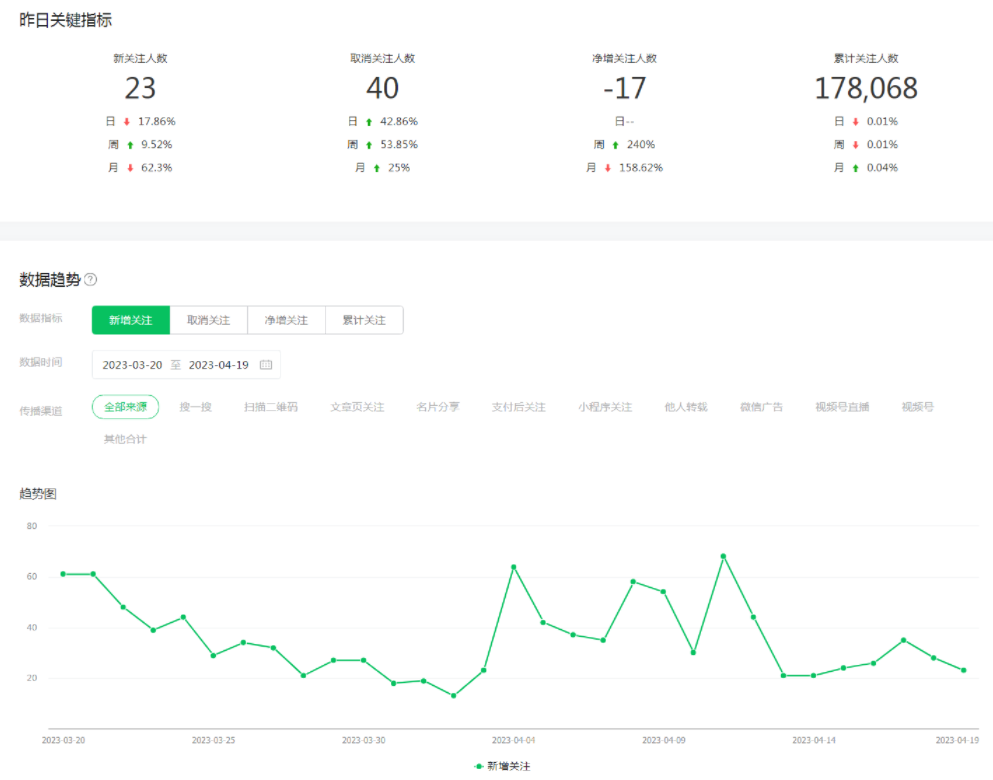Choose the 文章页关注 channel option
This screenshot has width=993, height=780.
(357, 407)
